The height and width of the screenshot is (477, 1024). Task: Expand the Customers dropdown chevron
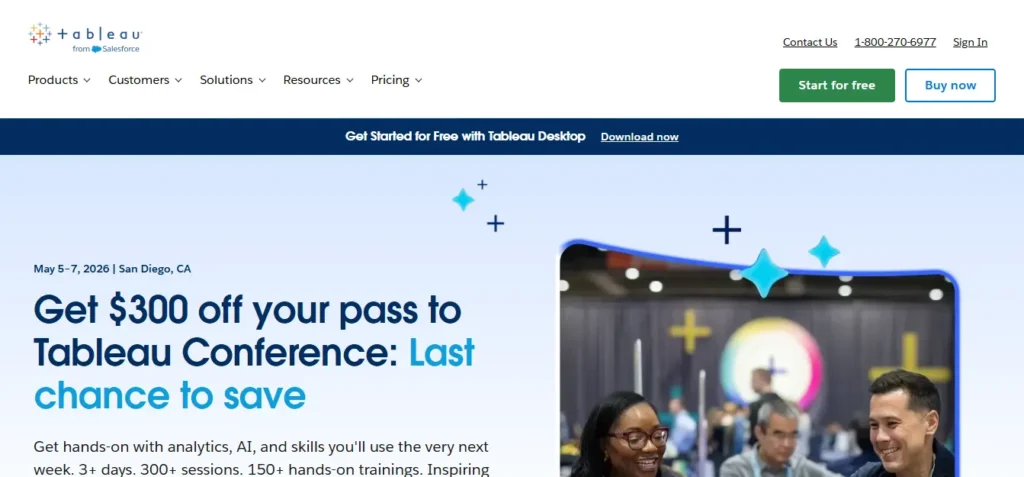tap(178, 80)
